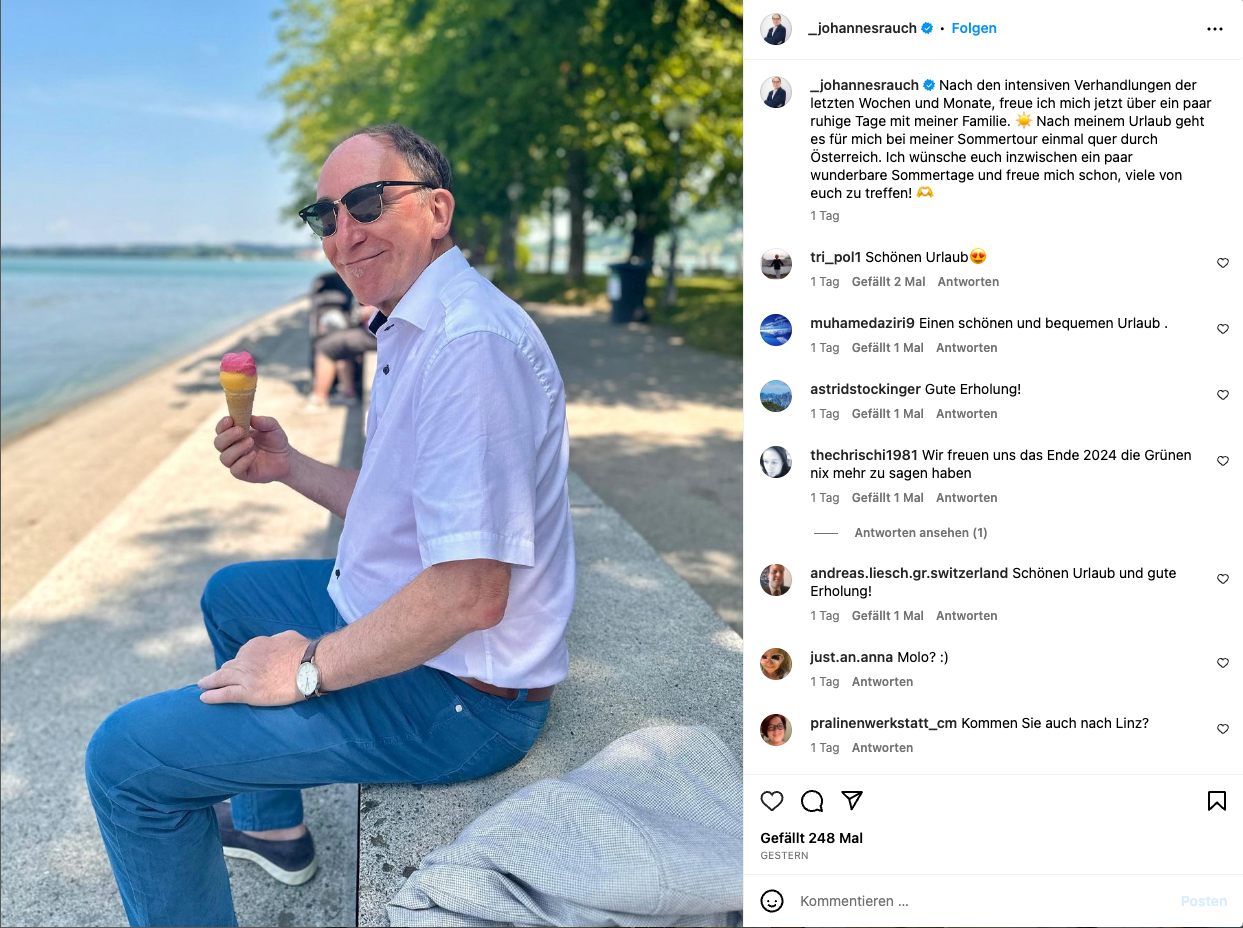The width and height of the screenshot is (1243, 928).
Task: Share the post using the paper plane icon
Action: tap(852, 801)
